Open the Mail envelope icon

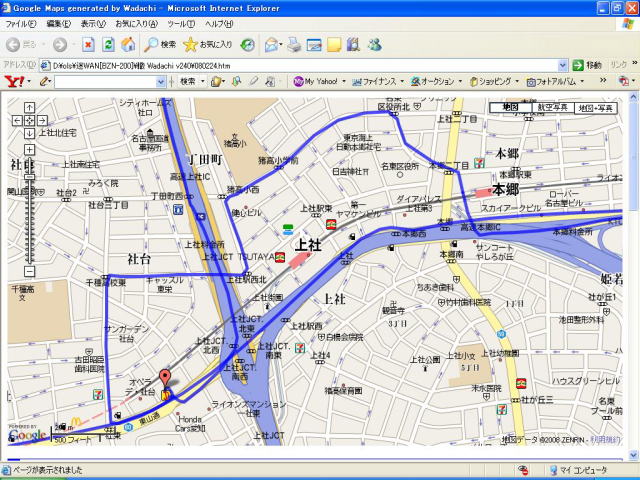coord(271,44)
